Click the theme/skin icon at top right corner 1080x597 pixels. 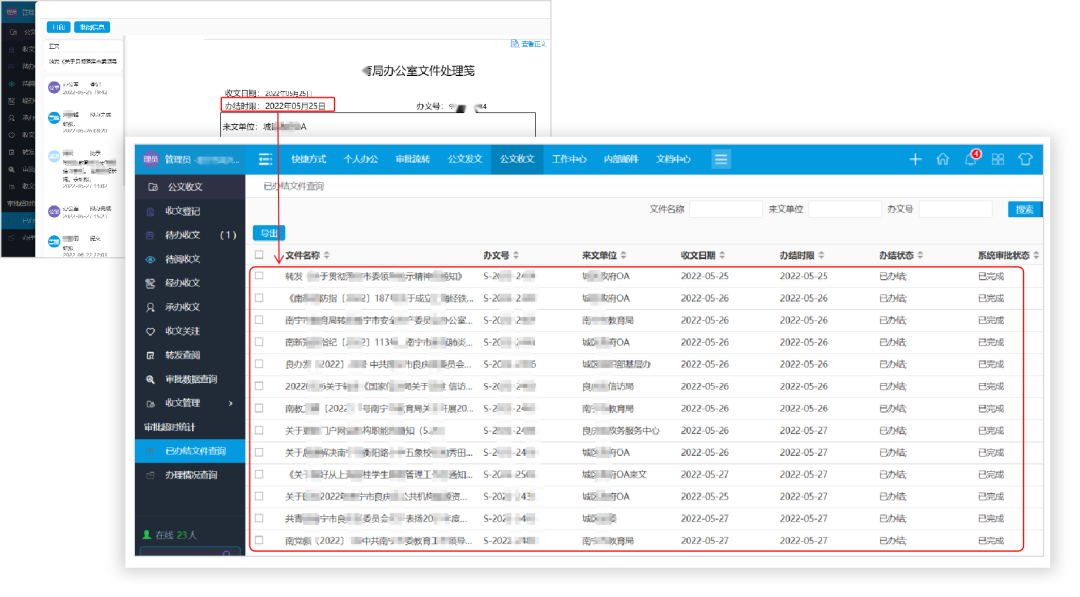1023,158
